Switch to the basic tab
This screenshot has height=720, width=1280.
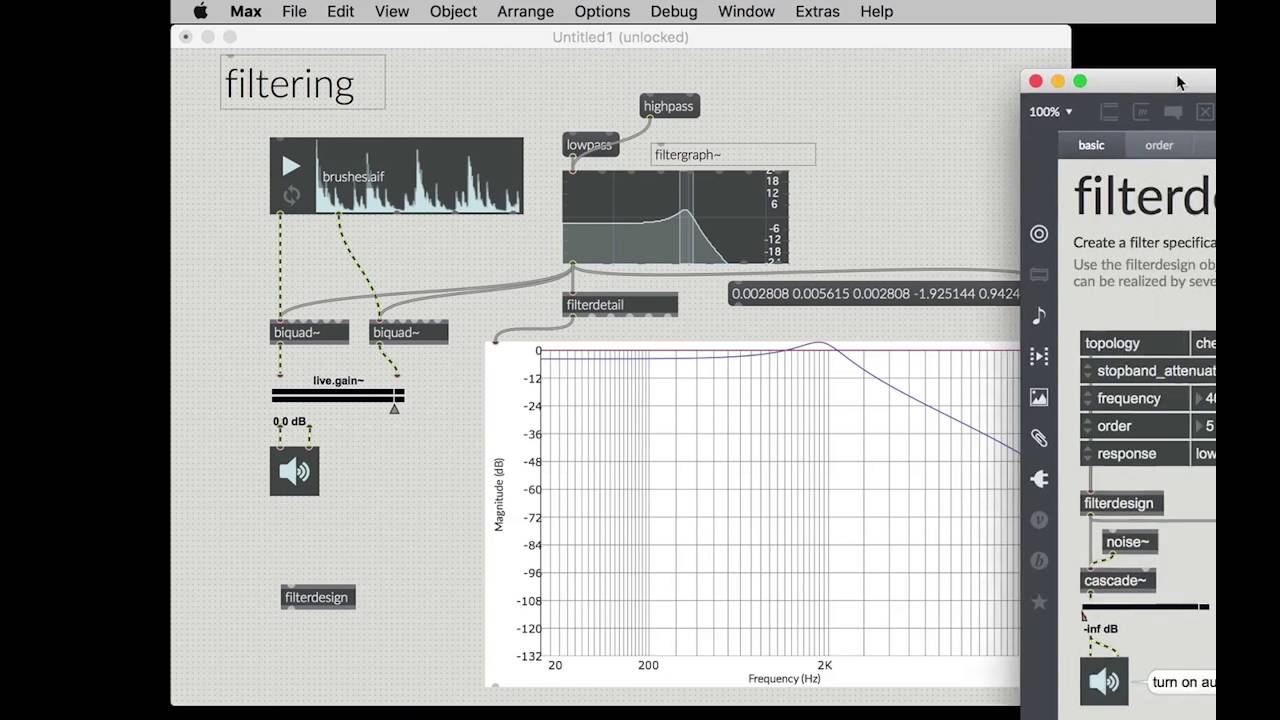1091,145
